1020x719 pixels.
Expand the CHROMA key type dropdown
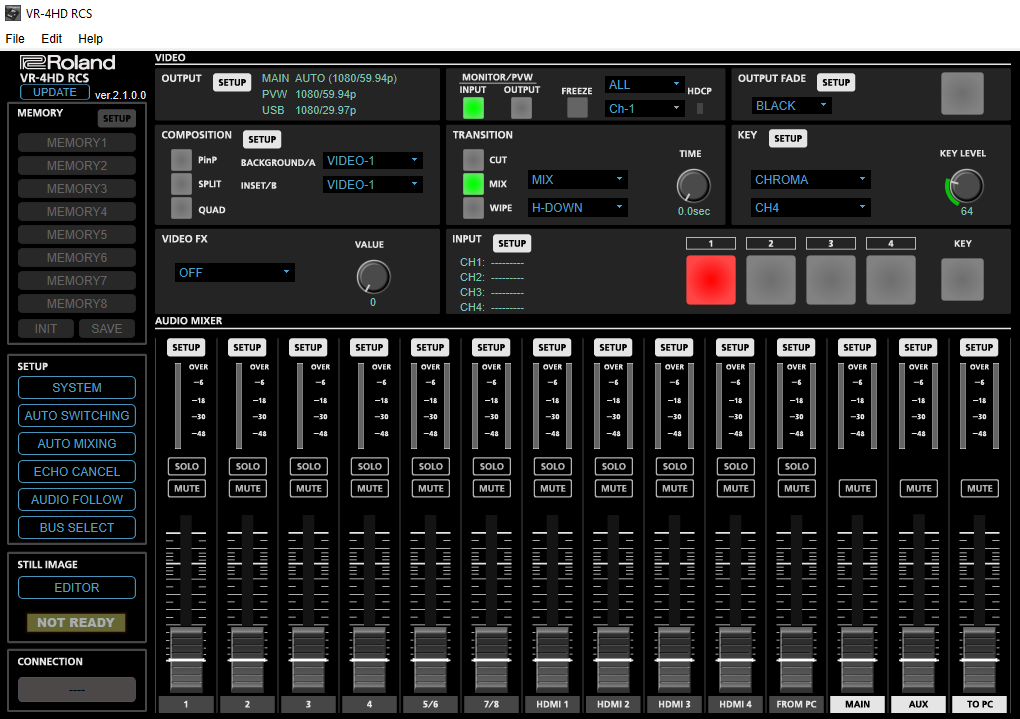(810, 180)
